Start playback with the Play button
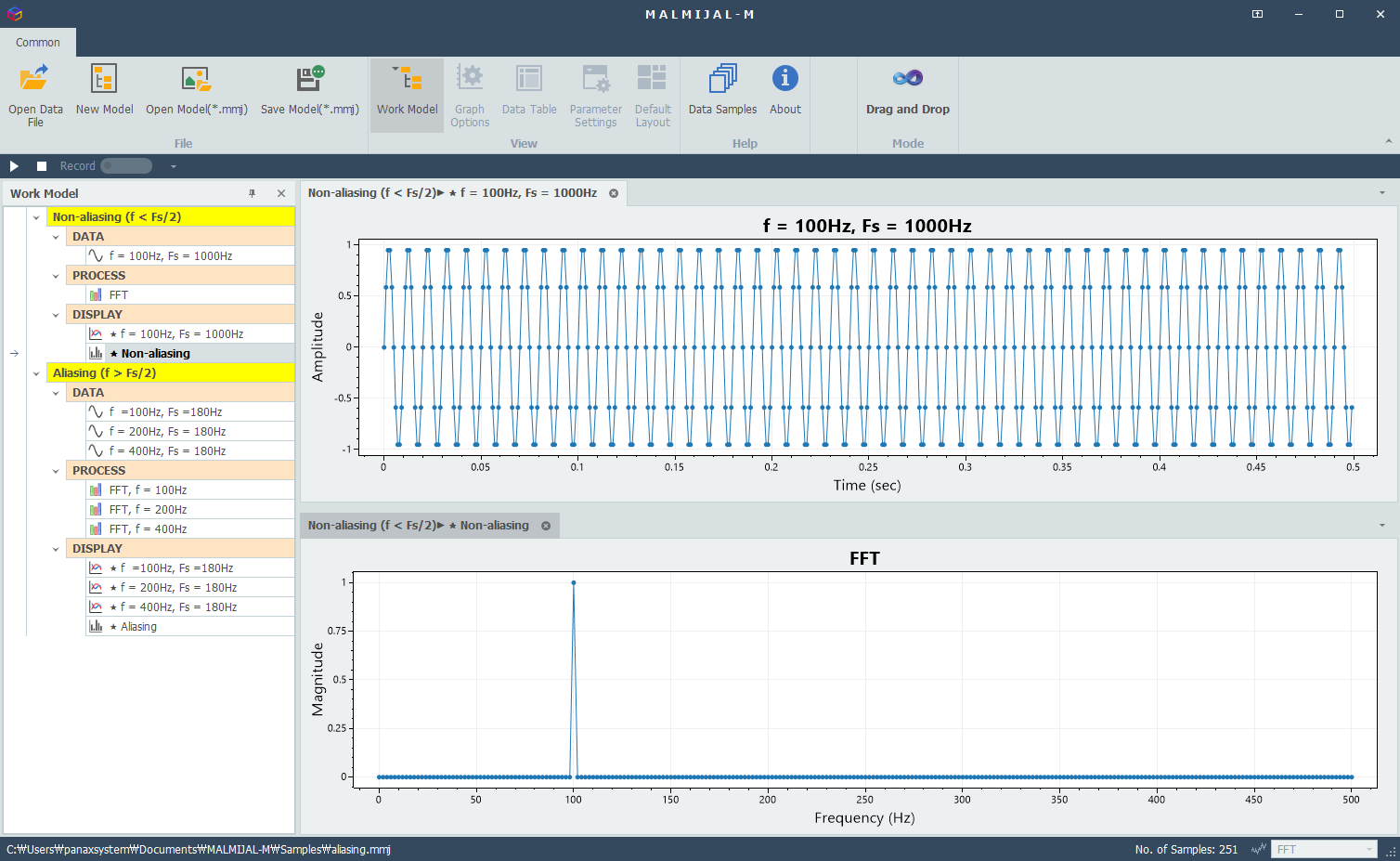Screen dimensions: 1400x861 coord(14,166)
